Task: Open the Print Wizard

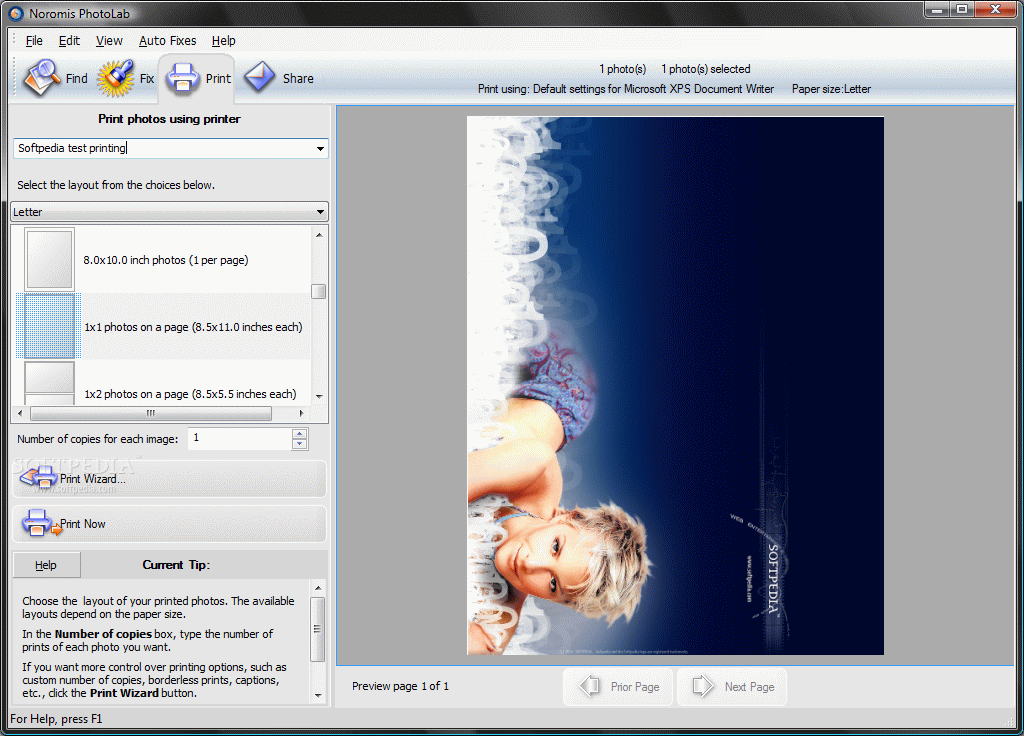Action: tap(169, 479)
